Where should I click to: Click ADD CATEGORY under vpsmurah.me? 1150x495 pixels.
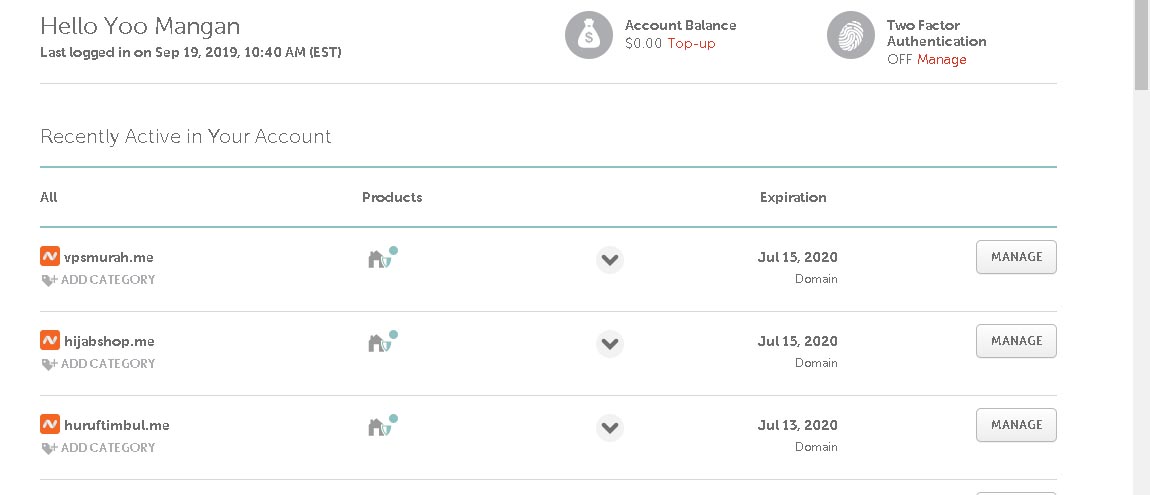point(107,280)
